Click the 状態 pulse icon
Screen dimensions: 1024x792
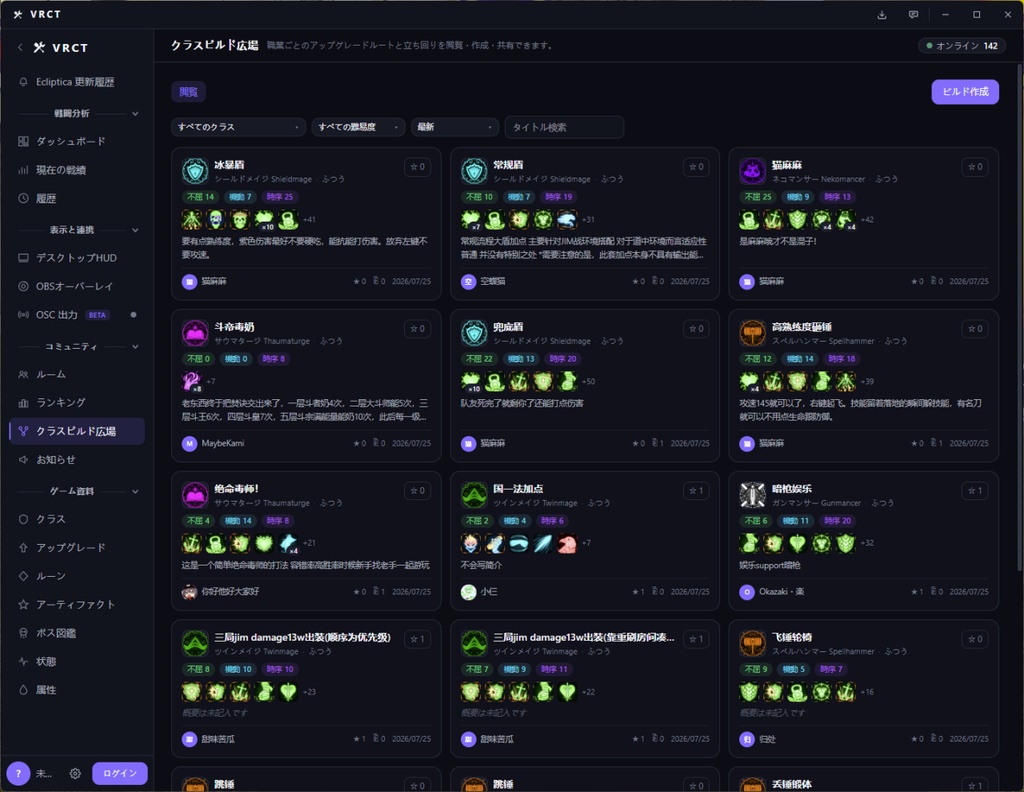(24, 661)
